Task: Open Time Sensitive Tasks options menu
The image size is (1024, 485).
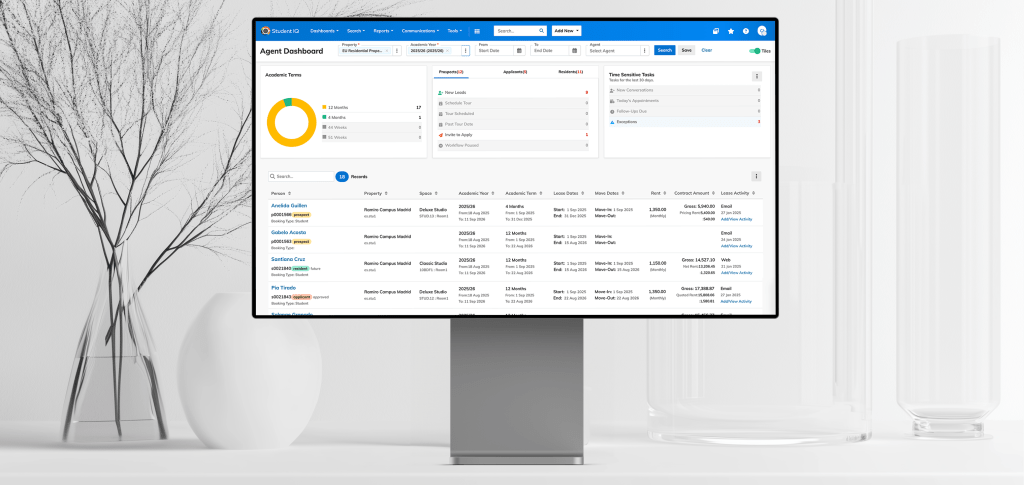Action: click(757, 76)
